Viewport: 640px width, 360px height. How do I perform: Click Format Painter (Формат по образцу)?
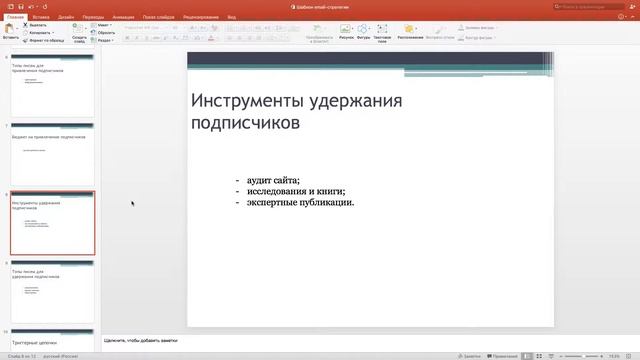coord(44,40)
